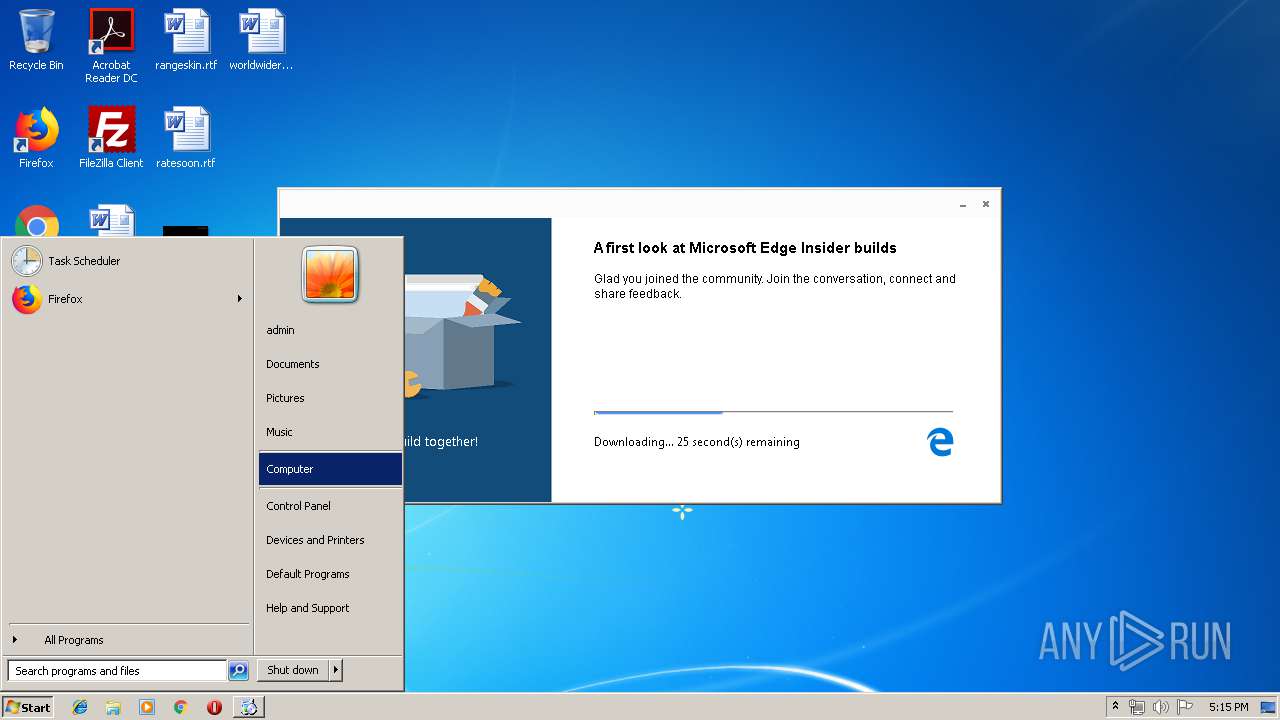Open the volume speaker tray icon
Image resolution: width=1280 pixels, height=720 pixels.
(1161, 707)
